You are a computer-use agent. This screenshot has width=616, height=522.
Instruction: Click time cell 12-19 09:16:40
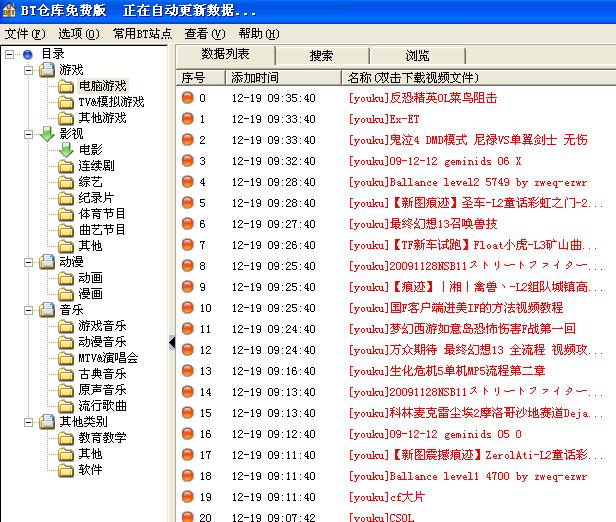point(274,371)
